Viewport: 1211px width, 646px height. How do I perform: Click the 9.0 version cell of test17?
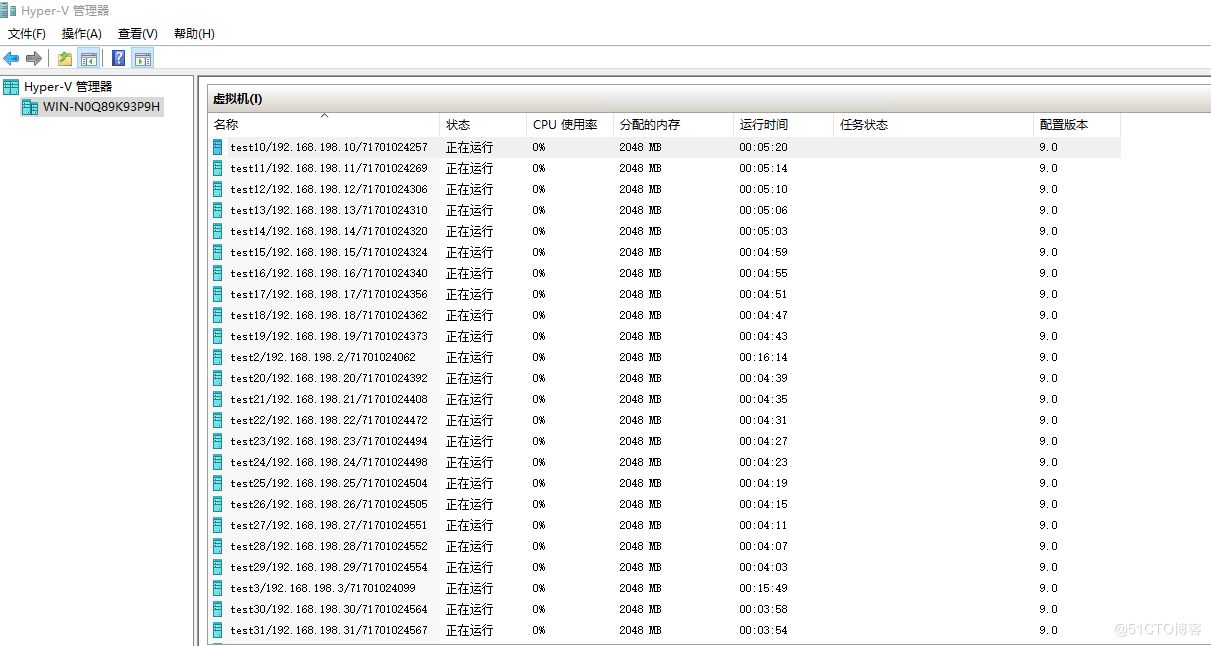pyautogui.click(x=1048, y=294)
